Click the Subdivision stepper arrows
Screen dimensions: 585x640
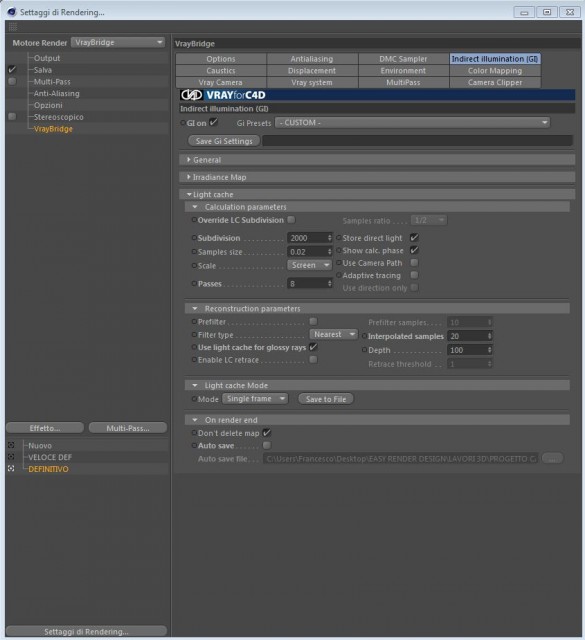coord(329,238)
